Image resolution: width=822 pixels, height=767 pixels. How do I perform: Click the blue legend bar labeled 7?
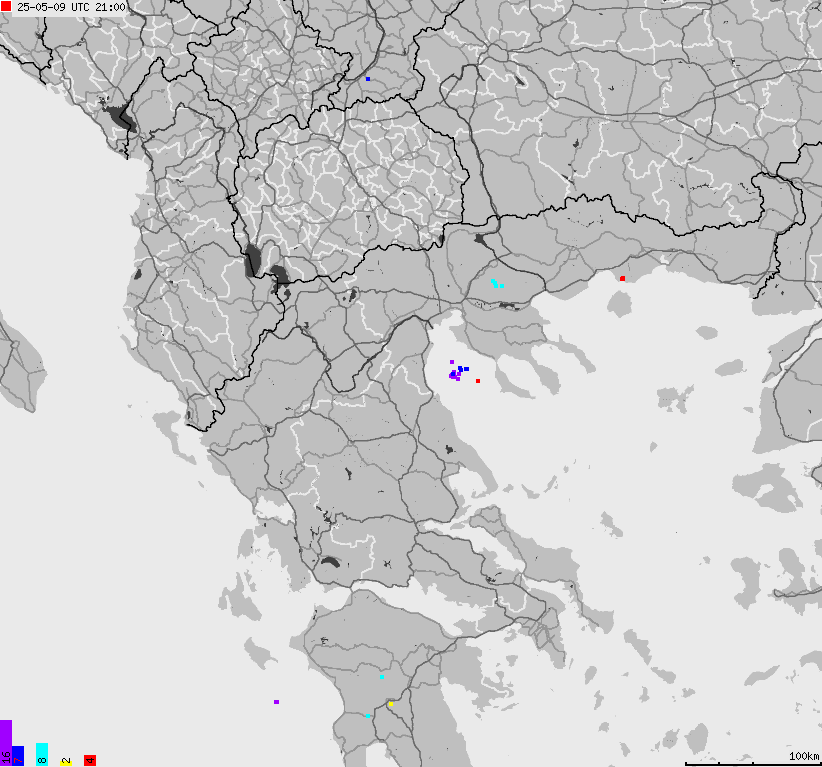pyautogui.click(x=18, y=755)
